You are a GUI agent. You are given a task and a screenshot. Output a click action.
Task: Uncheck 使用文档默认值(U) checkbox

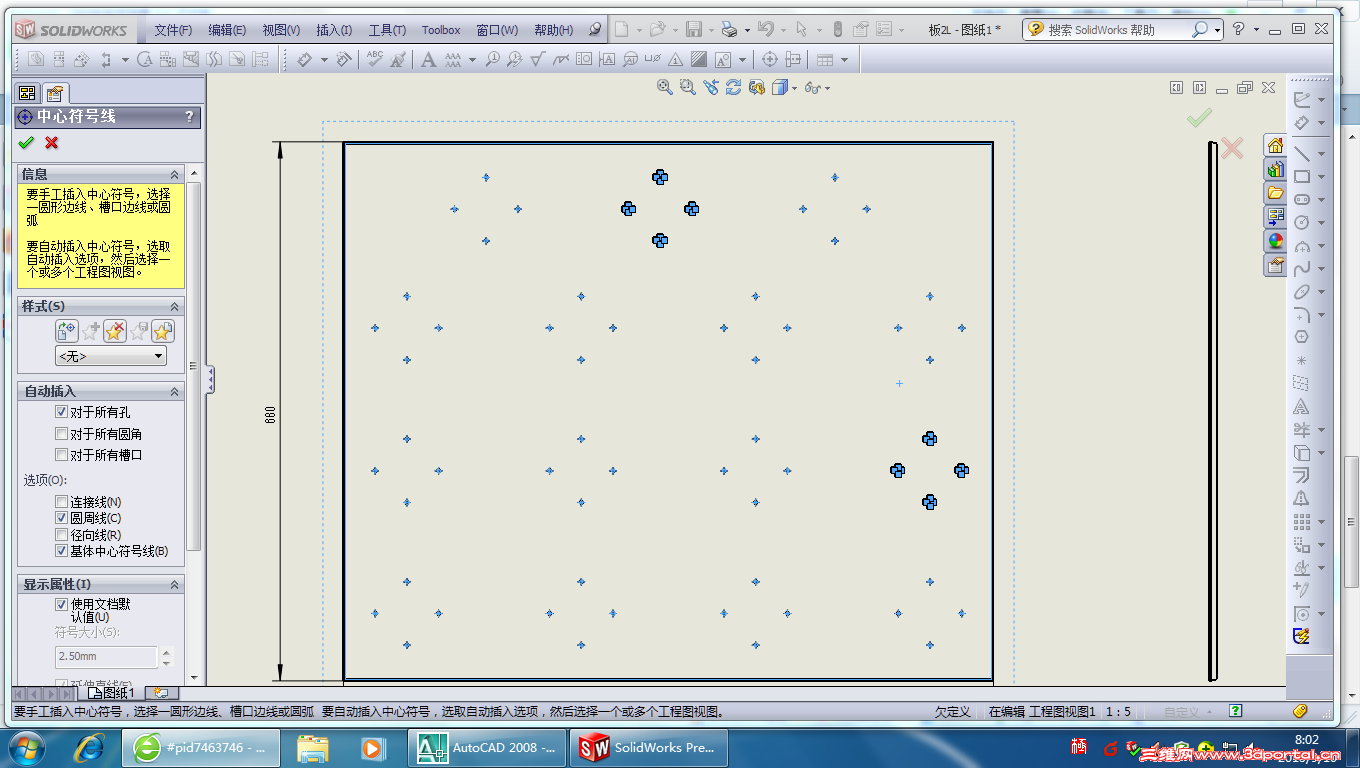[x=61, y=604]
